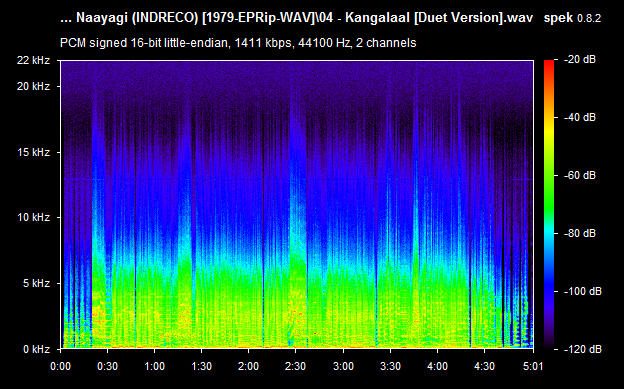Select the 10 kHz frequency axis label
Image resolution: width=624 pixels, height=389 pixels.
point(33,217)
